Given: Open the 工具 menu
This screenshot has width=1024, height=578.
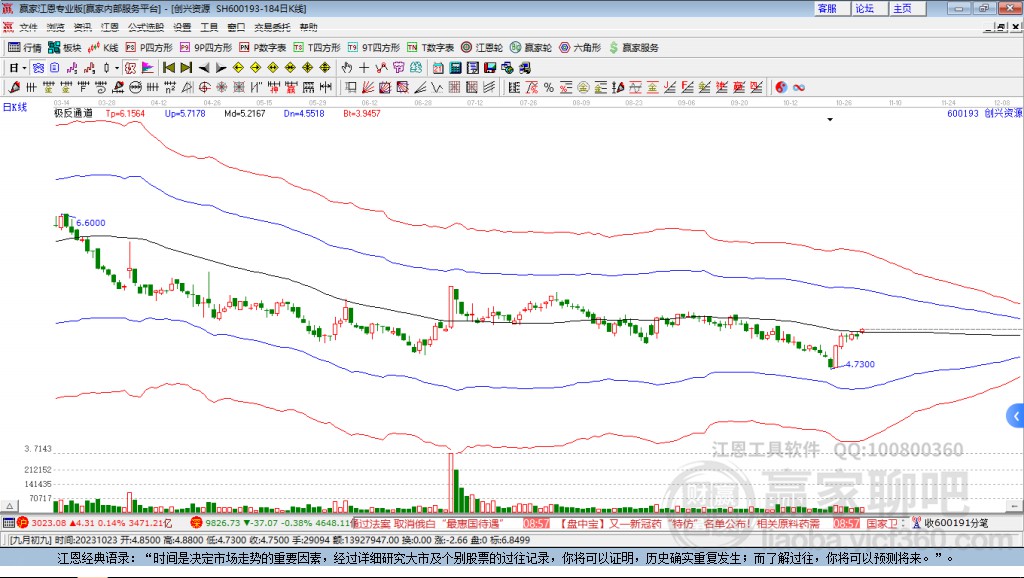Looking at the screenshot, I should click(x=209, y=27).
